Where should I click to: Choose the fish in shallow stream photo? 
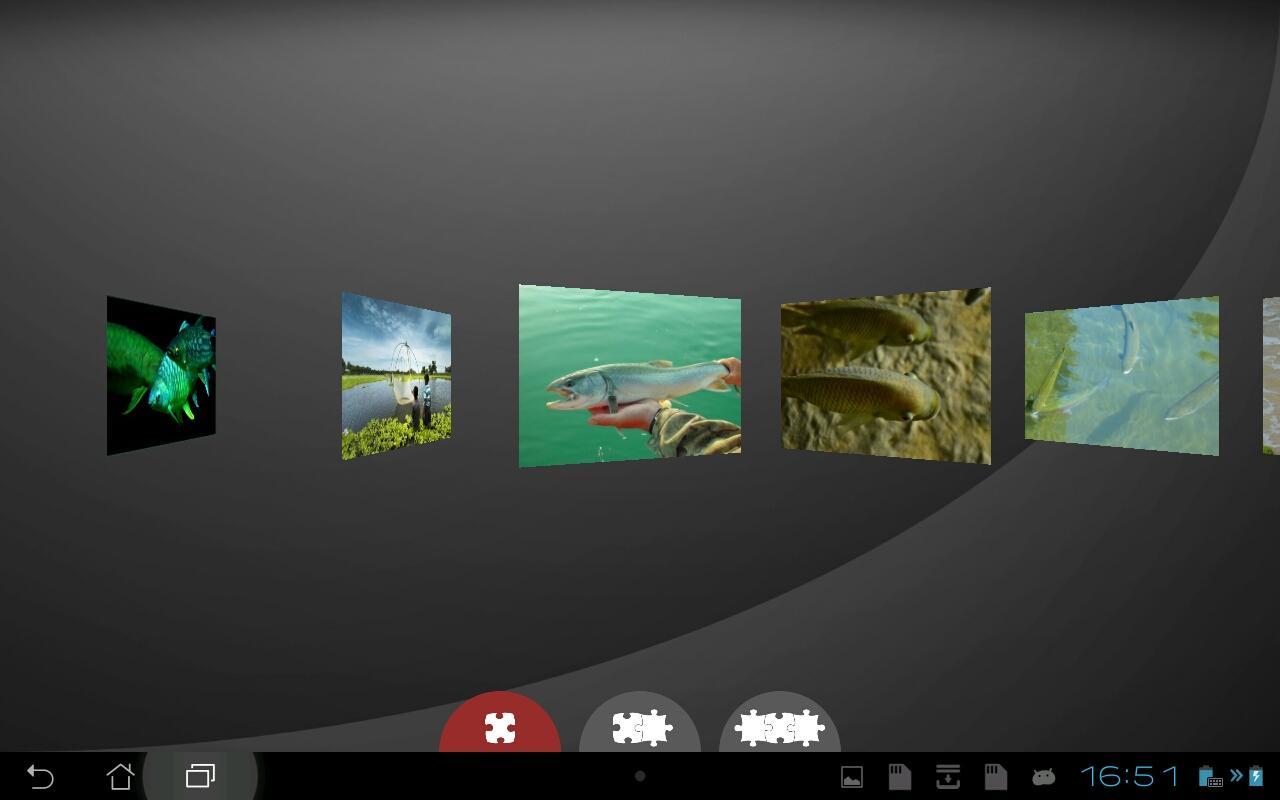(1121, 376)
